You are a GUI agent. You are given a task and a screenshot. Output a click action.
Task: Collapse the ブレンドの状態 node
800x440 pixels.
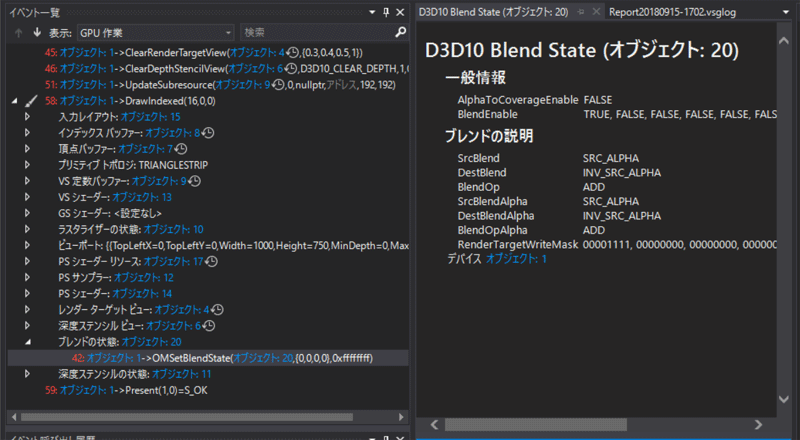[28, 342]
